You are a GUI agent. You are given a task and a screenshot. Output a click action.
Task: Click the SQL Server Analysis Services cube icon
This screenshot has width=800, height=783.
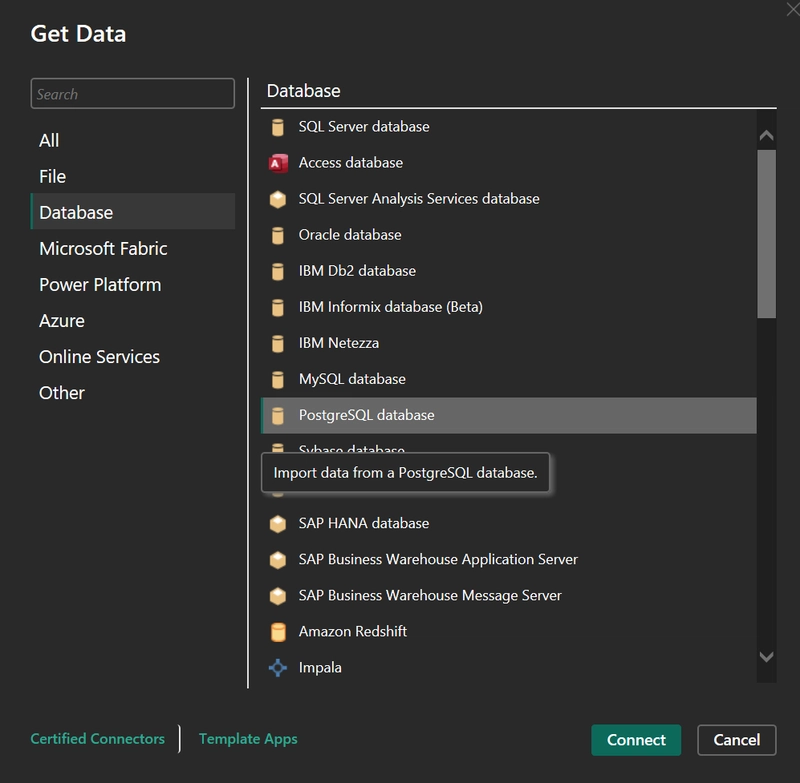[278, 199]
